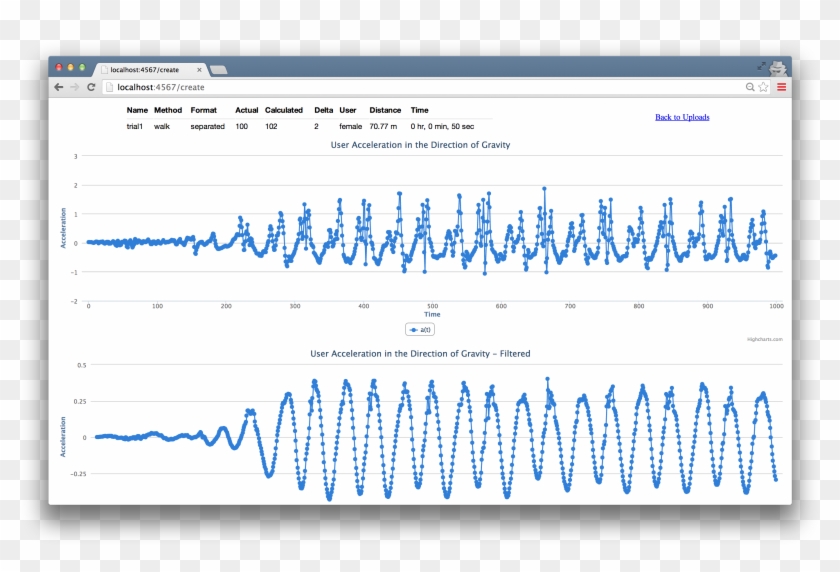This screenshot has width=840, height=572.
Task: Enter fullscreen using the expand arrows icon
Action: tap(761, 66)
